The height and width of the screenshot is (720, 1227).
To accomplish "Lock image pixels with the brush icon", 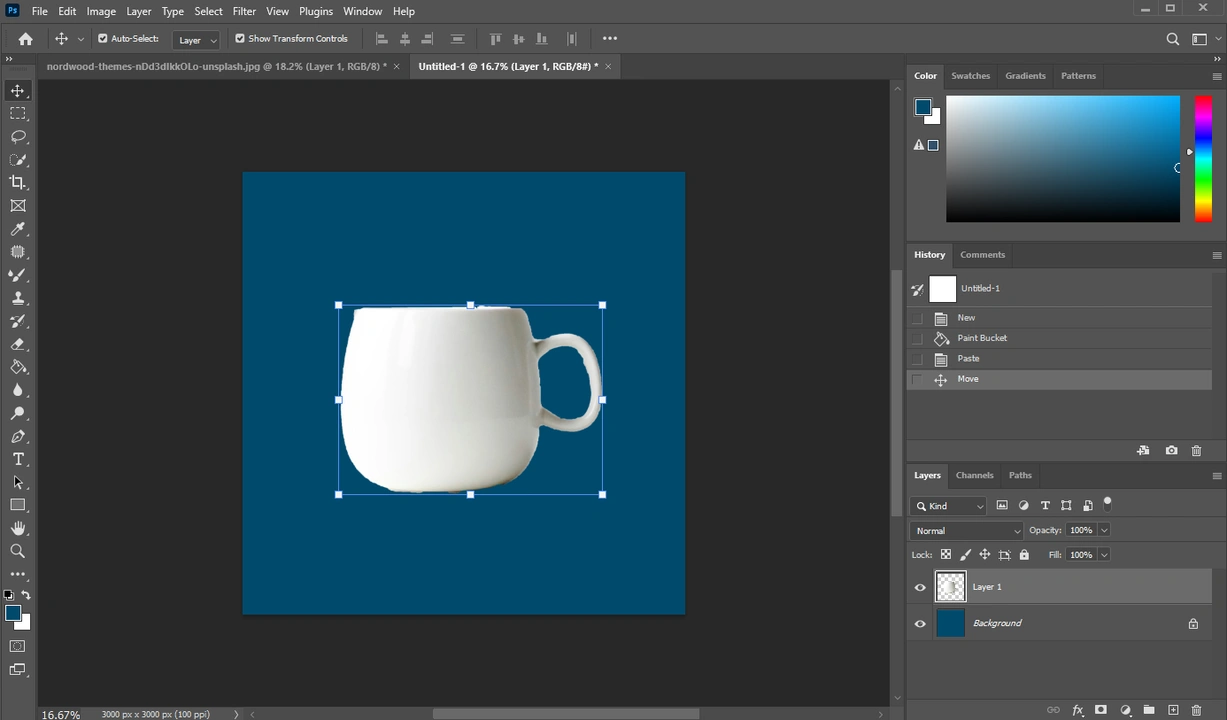I will tap(965, 555).
